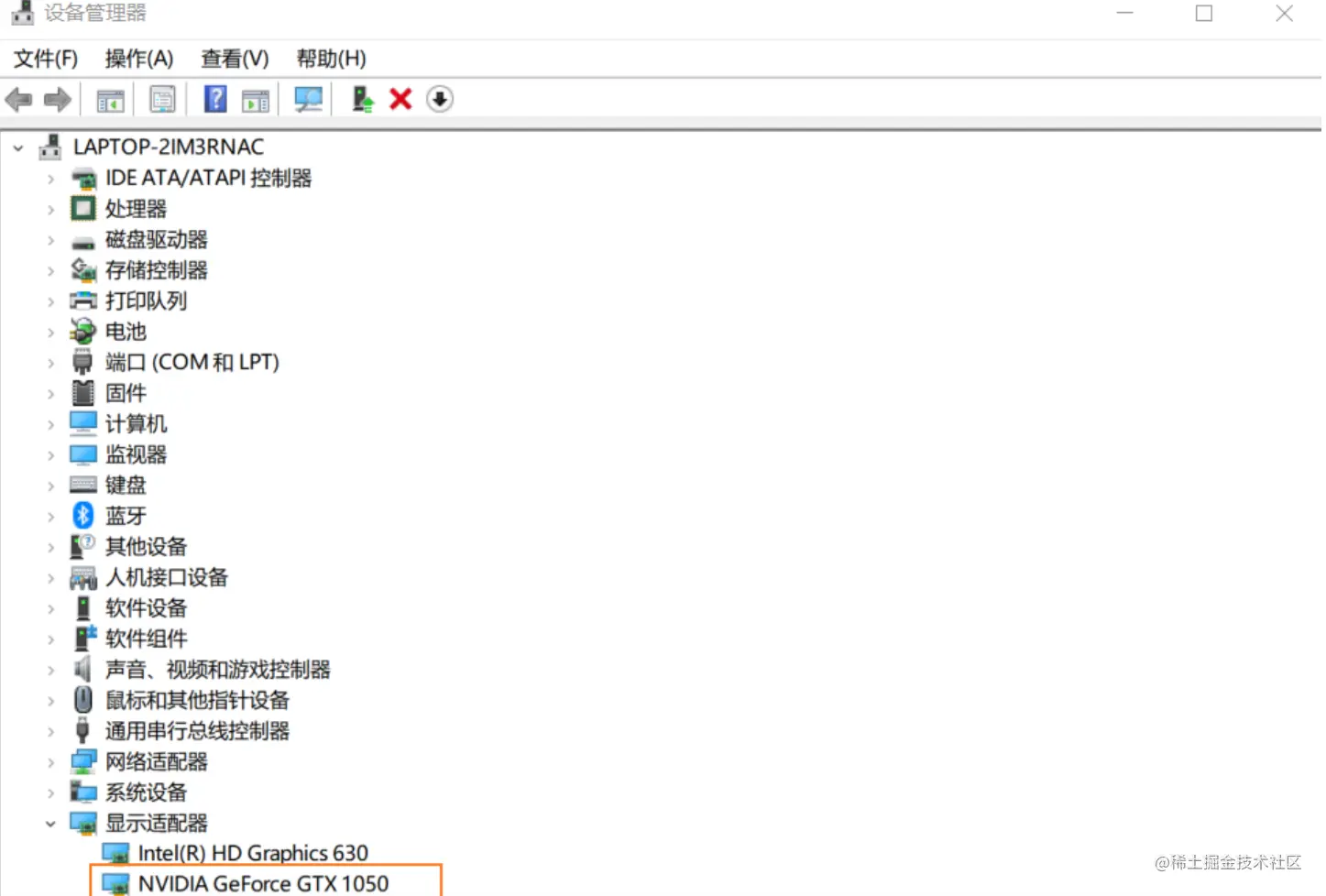Collapse the LAPTOP-2IM3RNAC root node
1326x896 pixels.
coord(18,148)
